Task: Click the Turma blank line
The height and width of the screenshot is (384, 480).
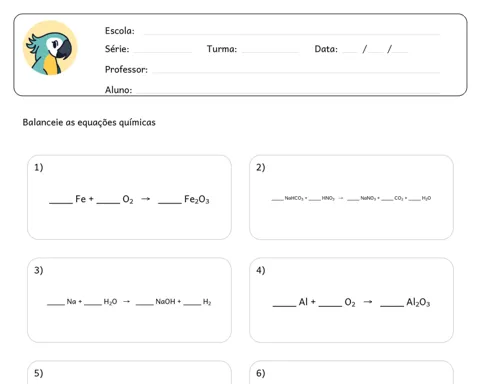Action: click(271, 52)
